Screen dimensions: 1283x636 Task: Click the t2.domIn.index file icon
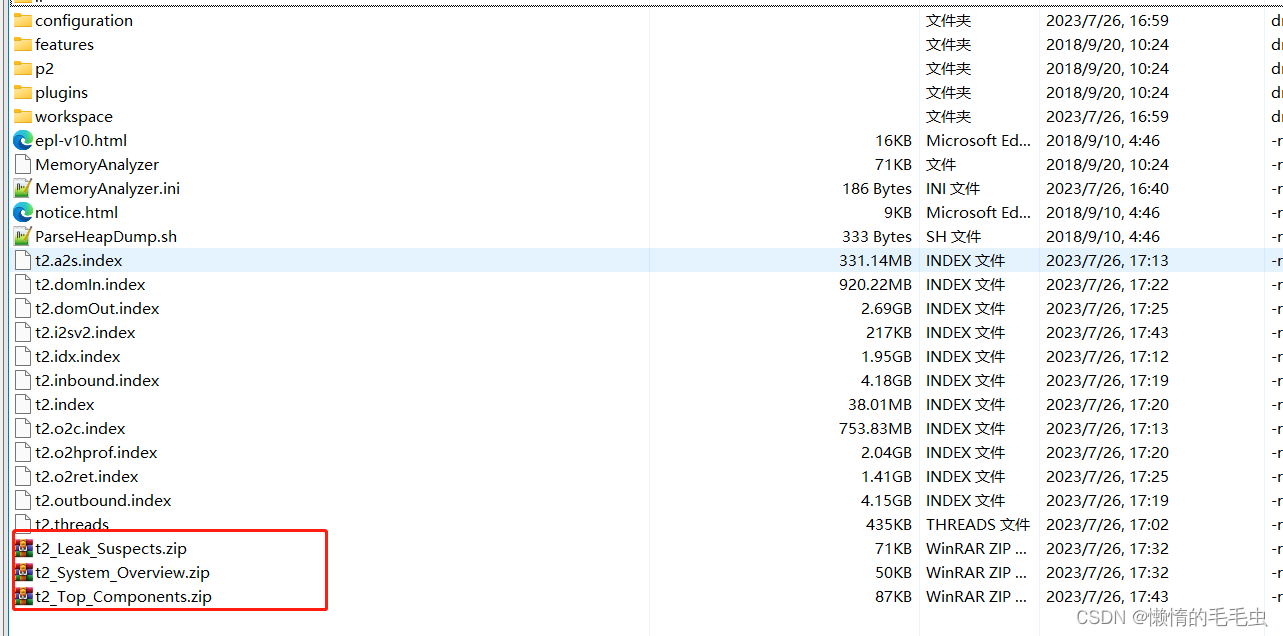point(22,284)
